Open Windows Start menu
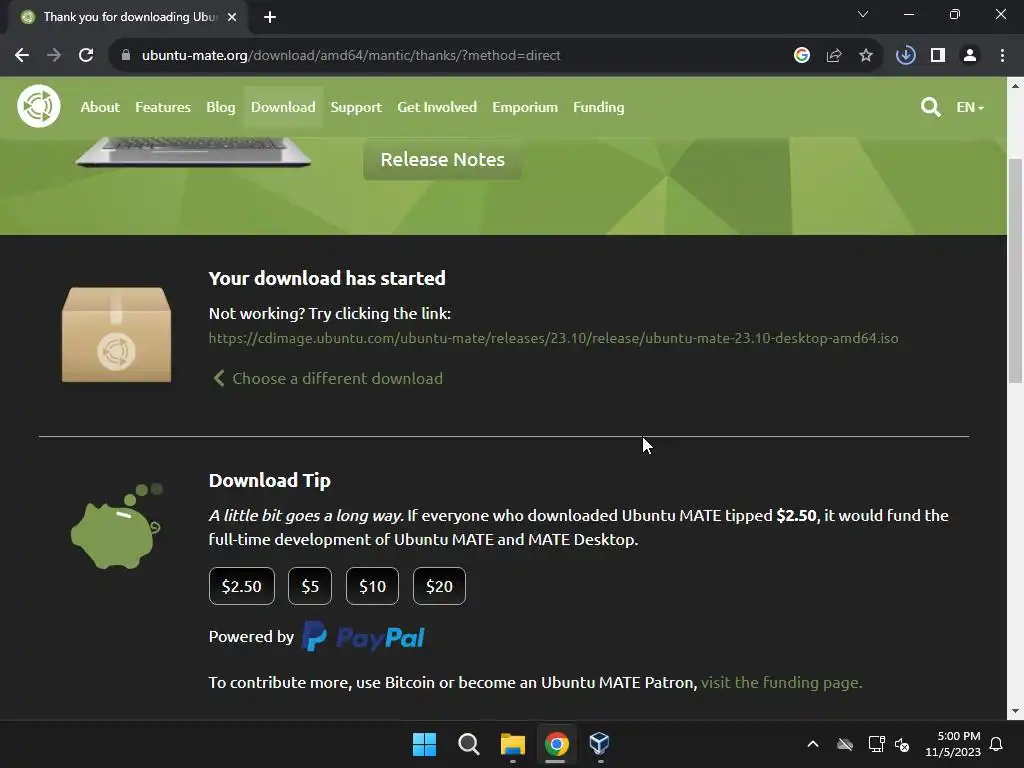The image size is (1024, 768). point(424,744)
